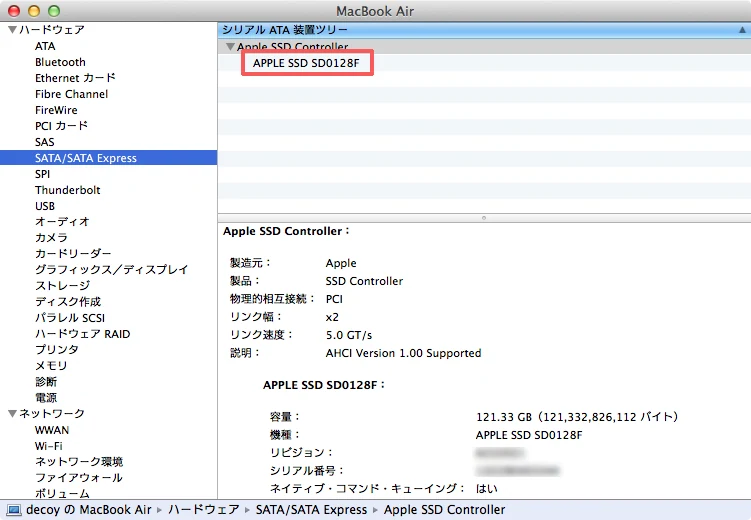
Task: Click the シリアル番号 label
Action: pos(307,471)
